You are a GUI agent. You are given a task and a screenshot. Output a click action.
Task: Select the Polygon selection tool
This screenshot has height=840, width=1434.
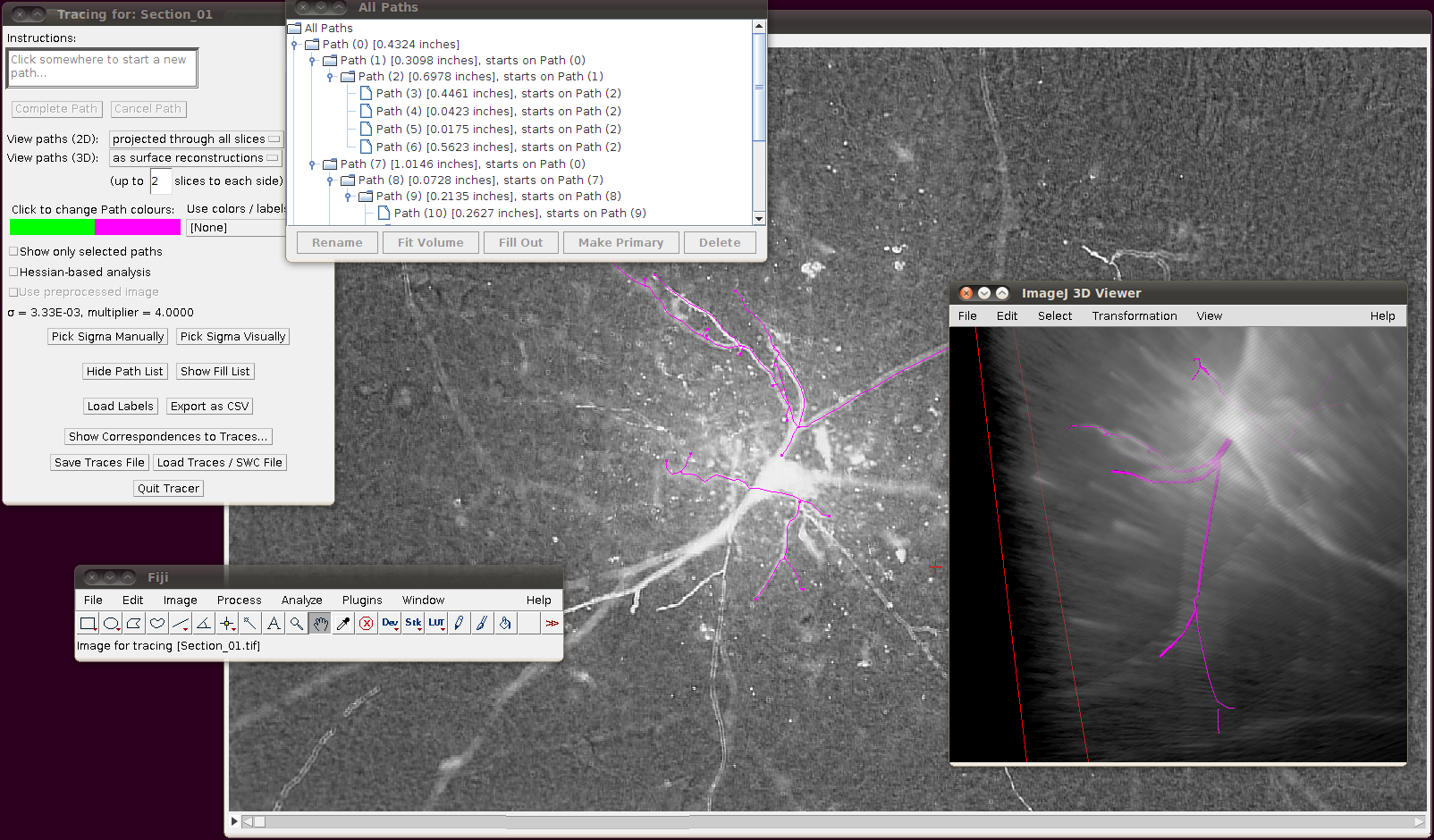coord(134,624)
